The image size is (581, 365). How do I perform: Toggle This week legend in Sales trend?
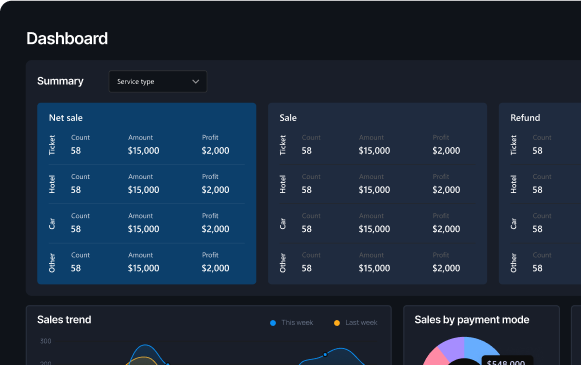292,323
